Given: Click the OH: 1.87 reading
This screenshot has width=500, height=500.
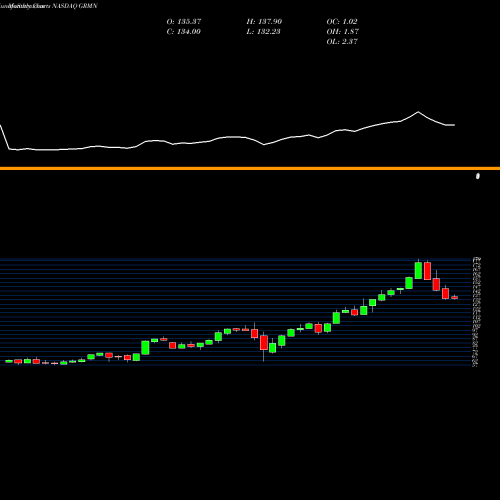Looking at the screenshot, I should (x=342, y=31).
